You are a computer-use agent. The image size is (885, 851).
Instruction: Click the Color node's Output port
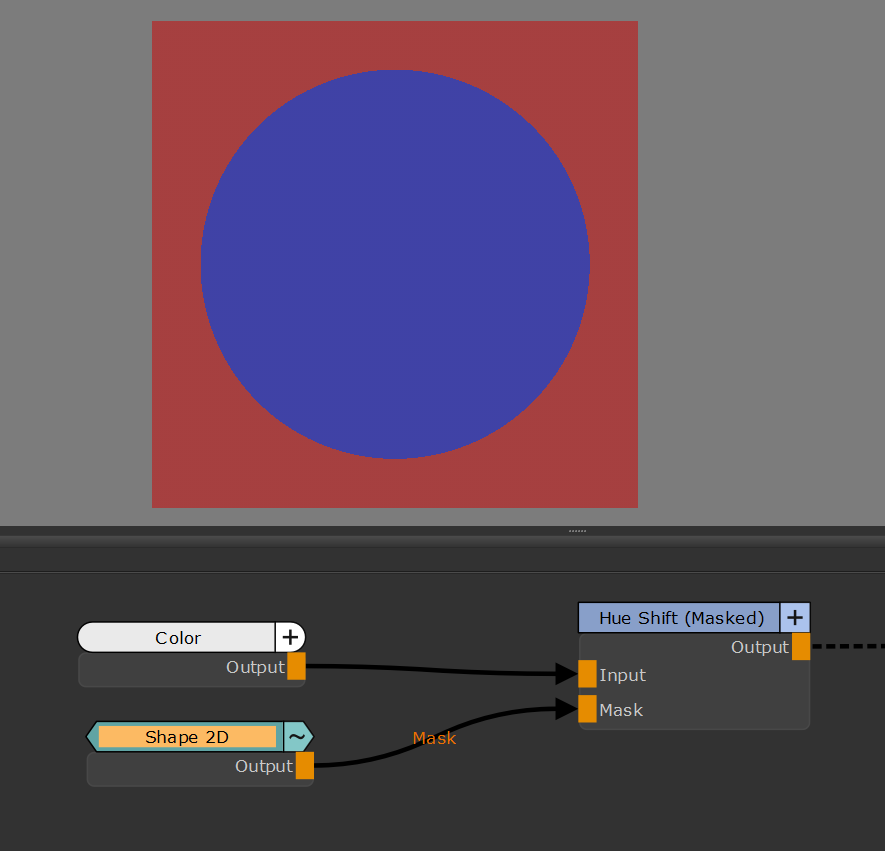pos(296,667)
